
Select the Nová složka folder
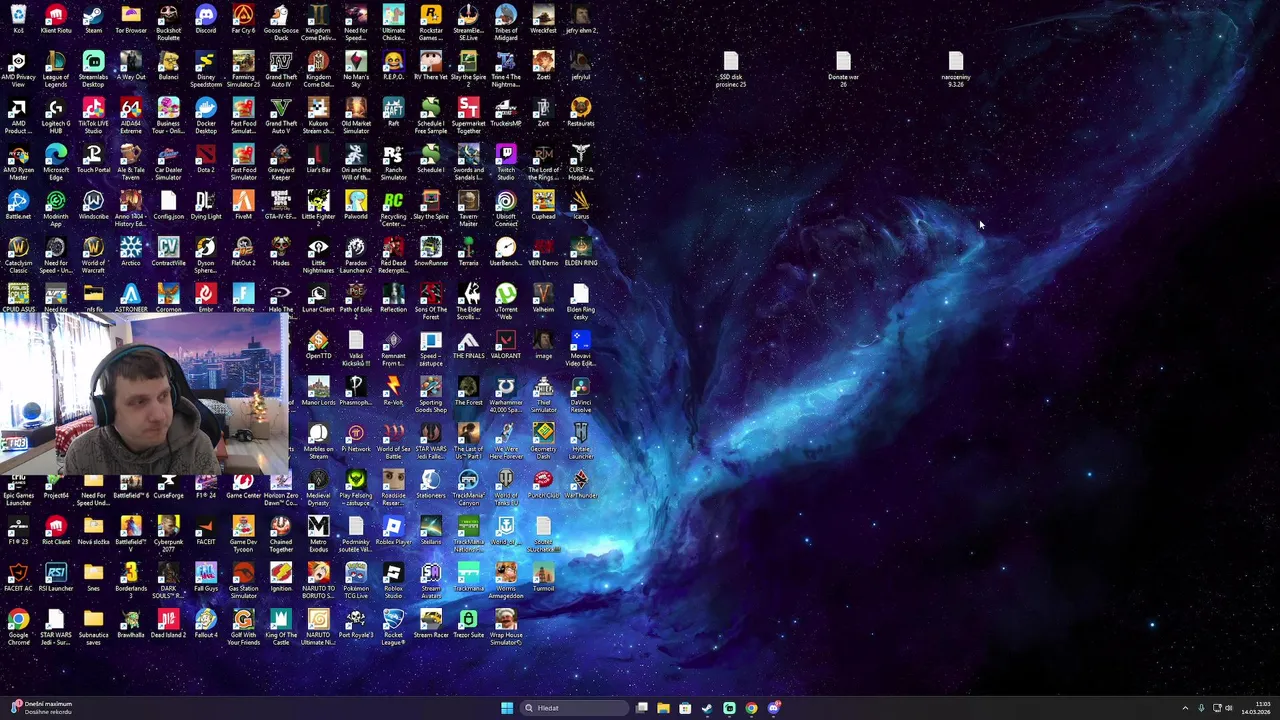click(x=93, y=531)
